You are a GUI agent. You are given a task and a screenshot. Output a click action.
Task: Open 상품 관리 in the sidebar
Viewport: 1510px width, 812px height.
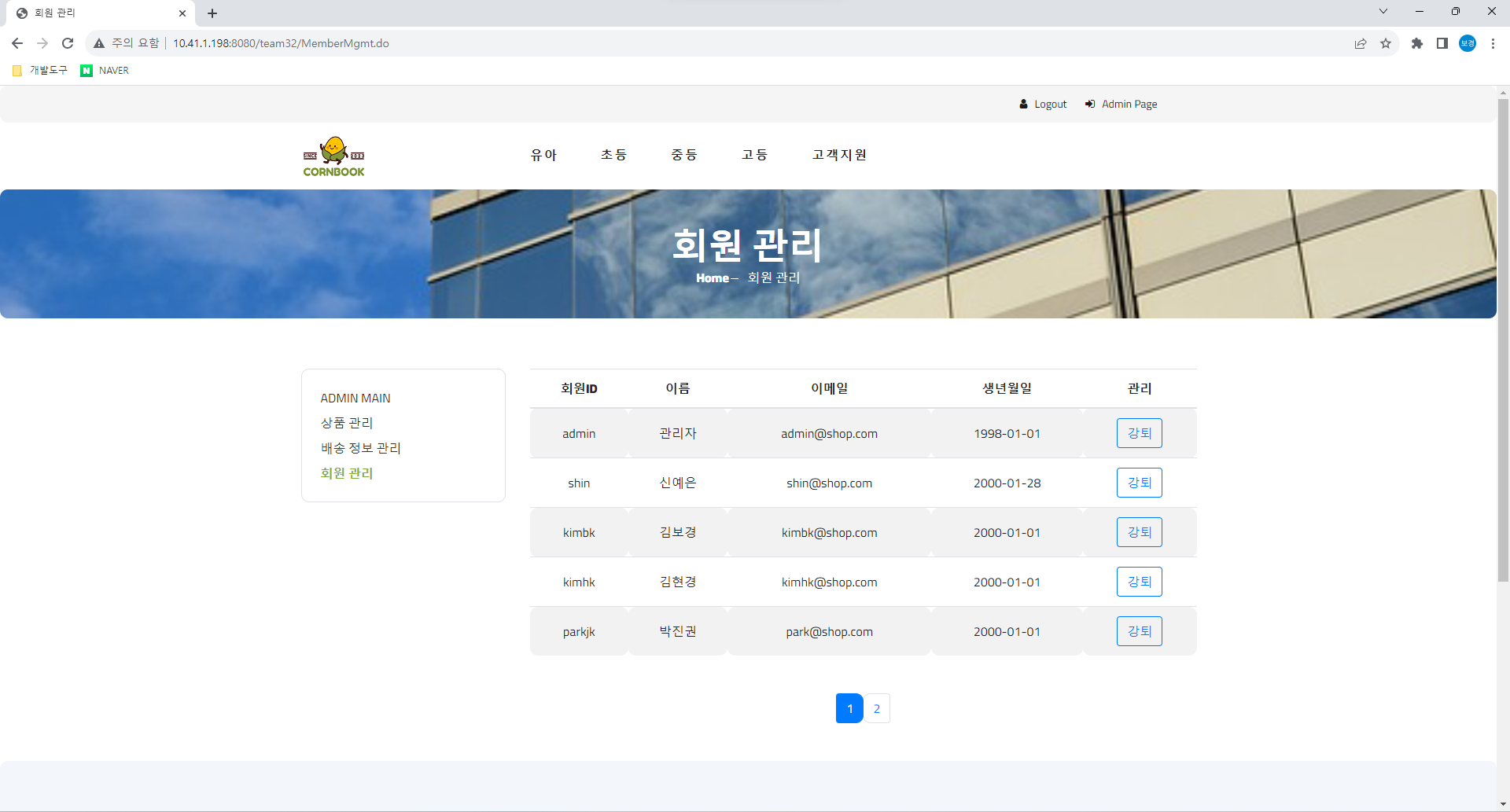(x=347, y=422)
